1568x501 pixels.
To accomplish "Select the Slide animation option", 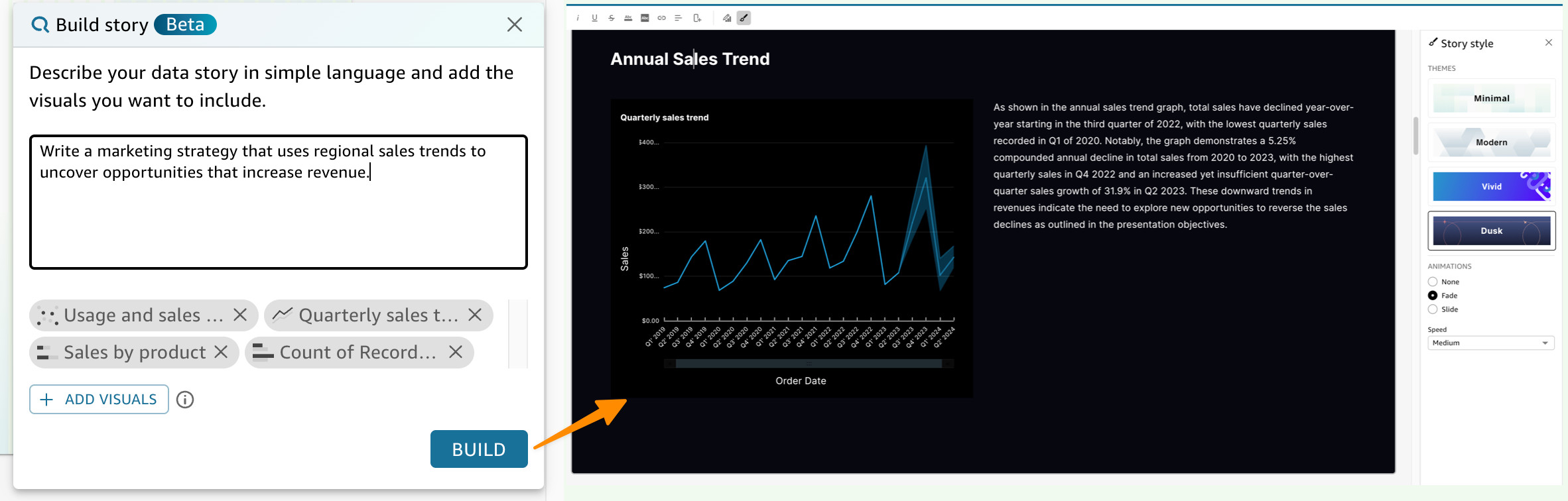I will [1433, 309].
